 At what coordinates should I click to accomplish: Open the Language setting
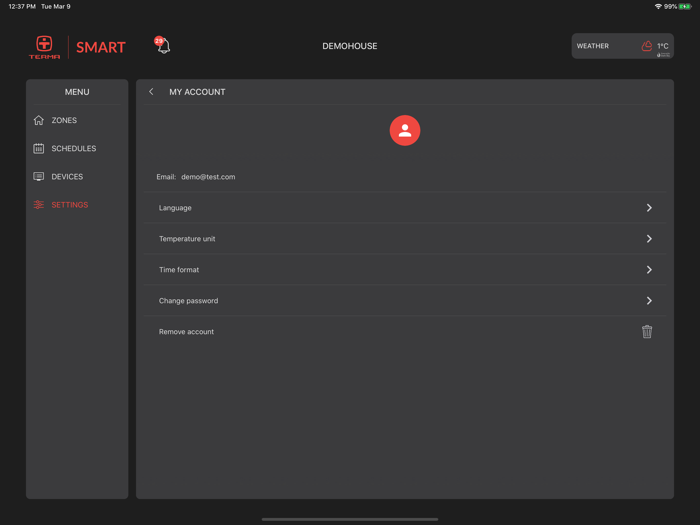coord(405,208)
